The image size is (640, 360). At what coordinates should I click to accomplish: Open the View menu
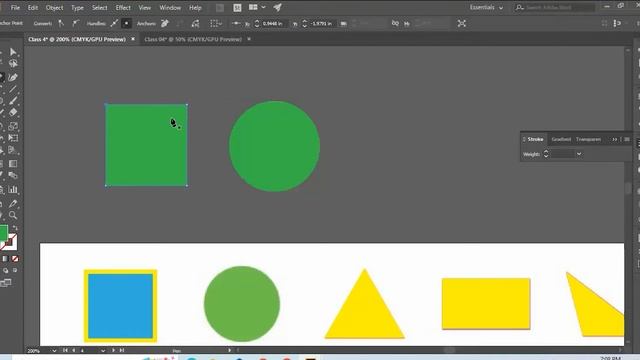(x=144, y=8)
